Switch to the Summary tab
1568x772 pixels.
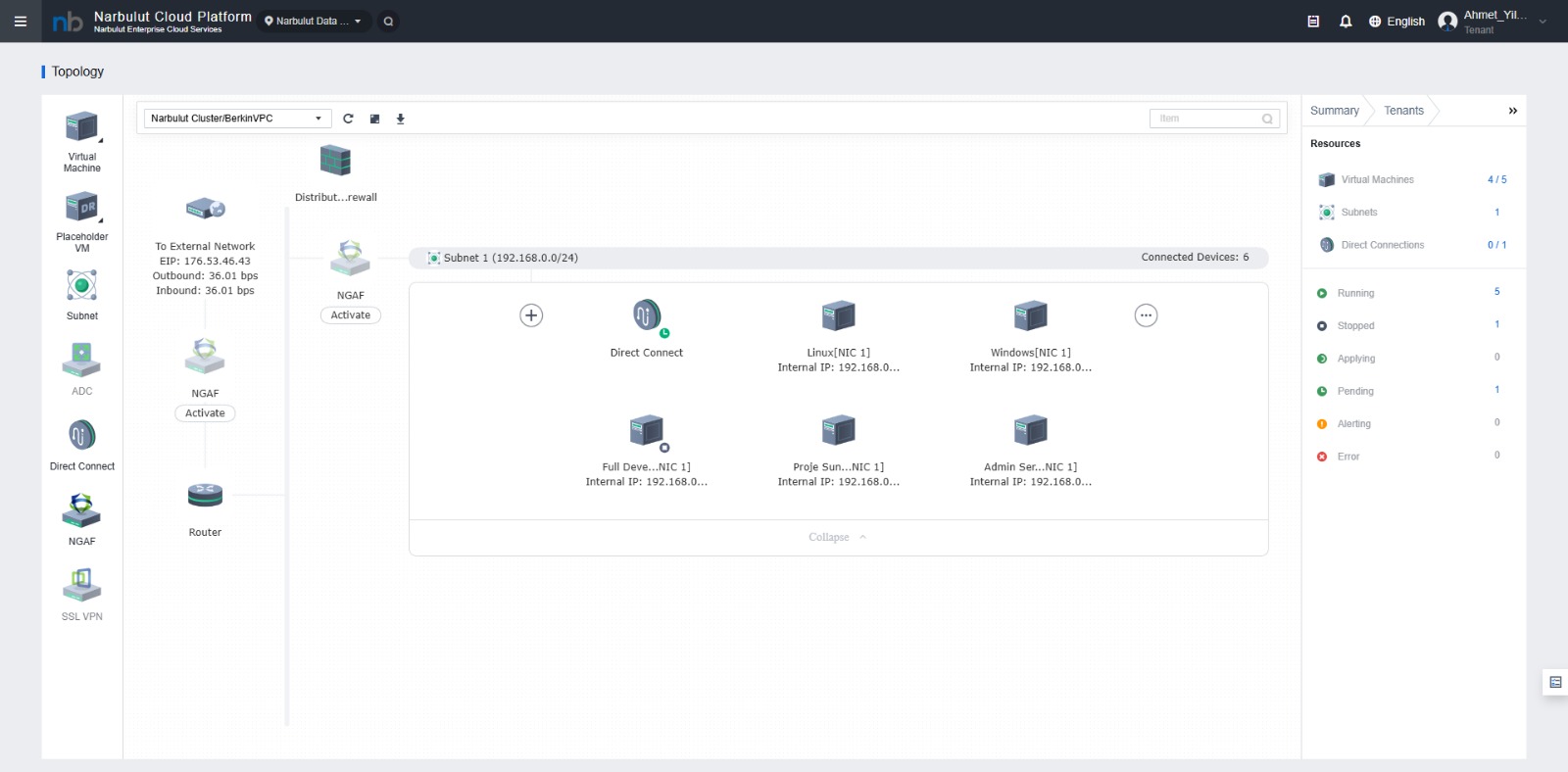pyautogui.click(x=1334, y=111)
